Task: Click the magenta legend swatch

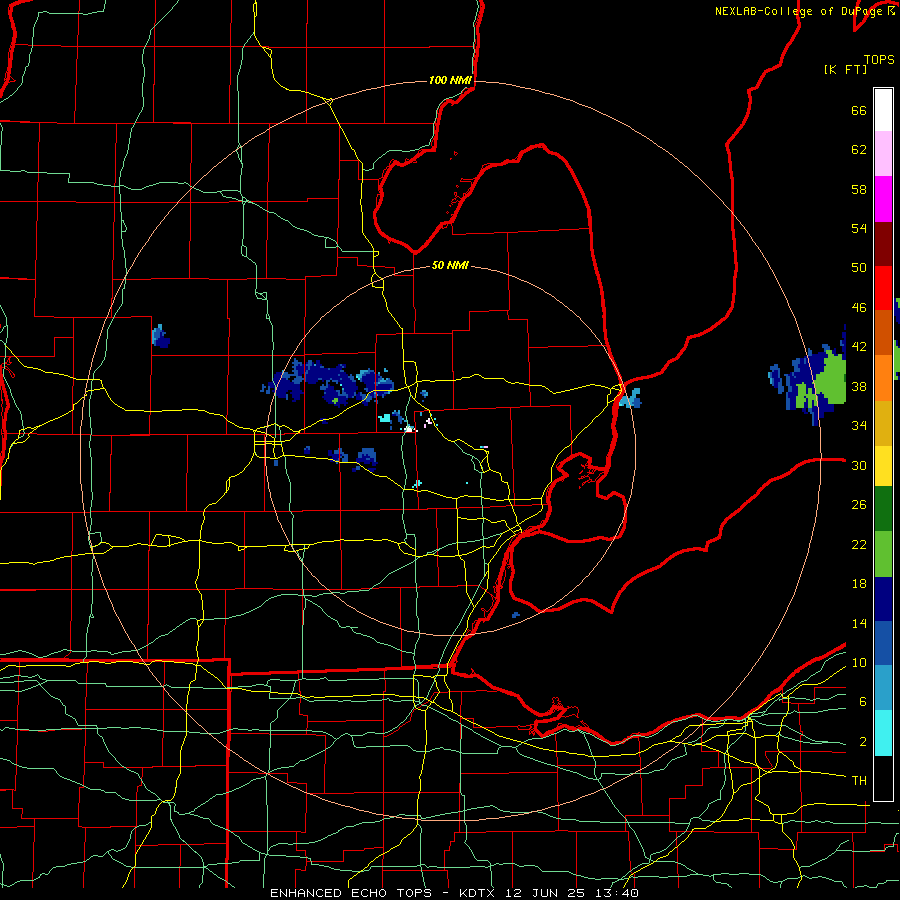Action: 883,199
